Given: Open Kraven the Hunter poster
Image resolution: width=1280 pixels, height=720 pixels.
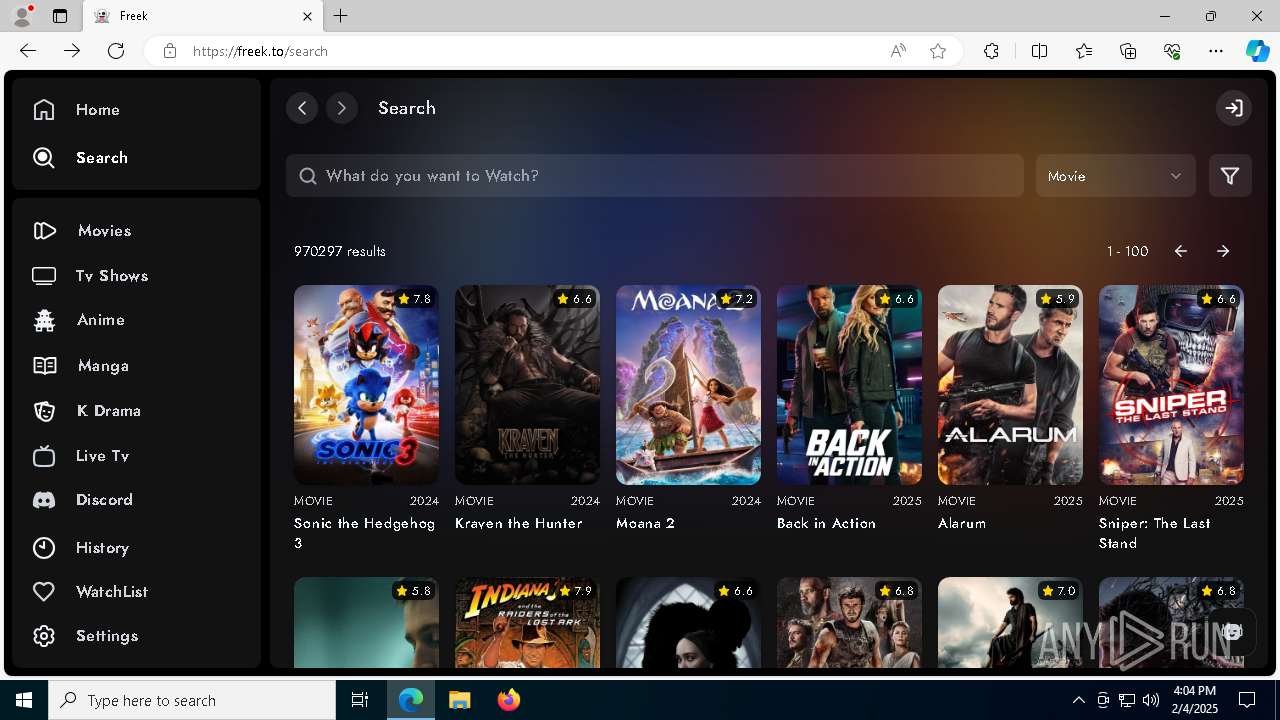Looking at the screenshot, I should tap(527, 385).
